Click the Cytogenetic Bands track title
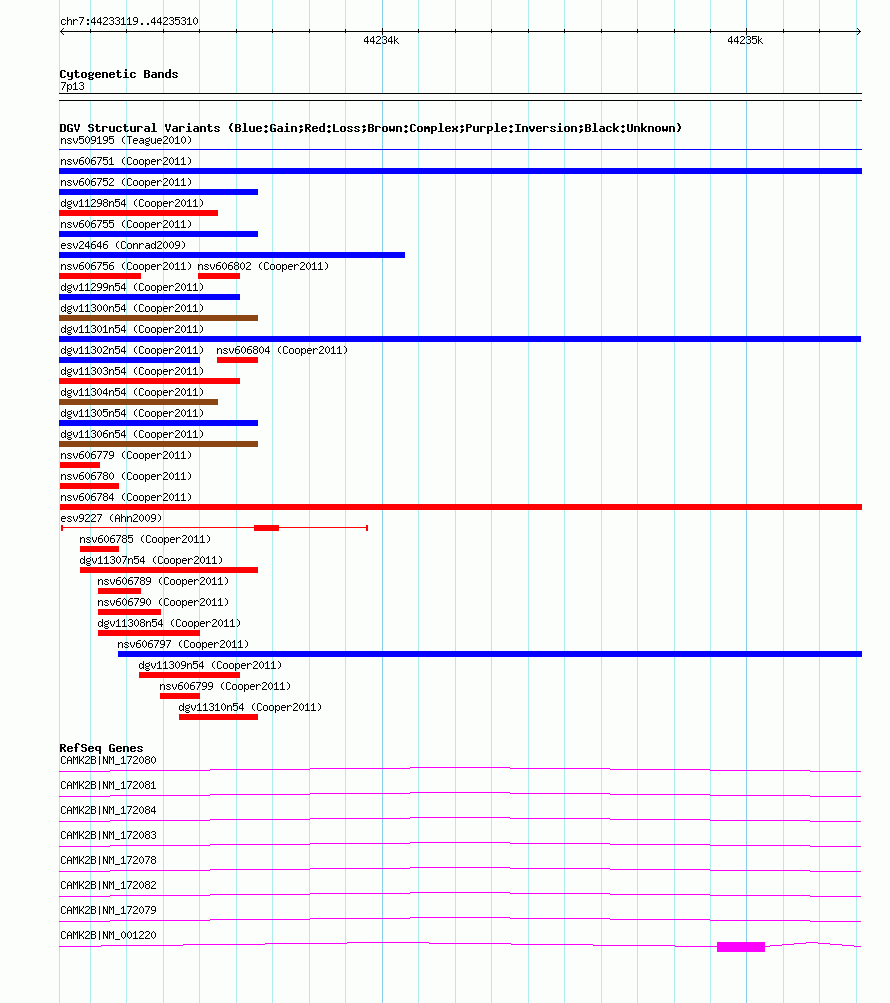Screen dimensions: 890x1003 pos(119,74)
